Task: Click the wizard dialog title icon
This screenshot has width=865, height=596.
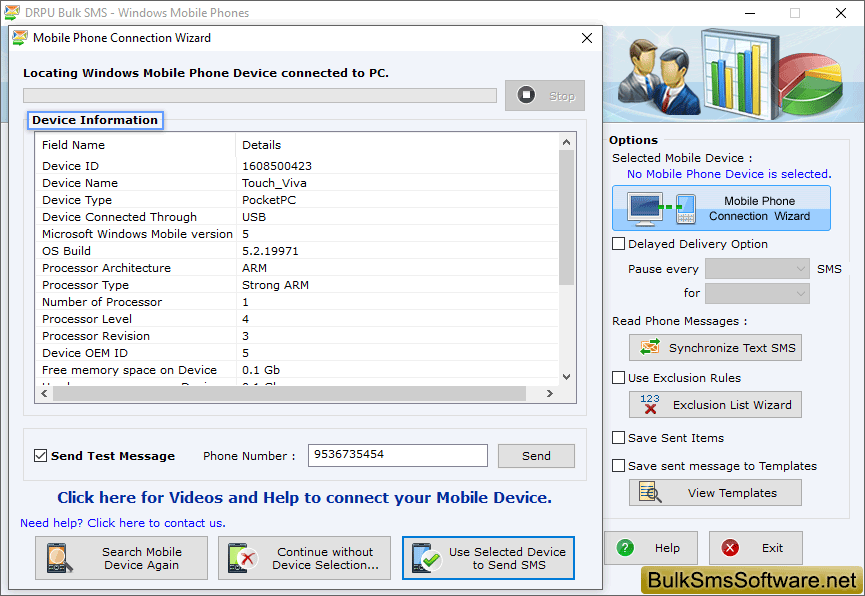Action: (20, 38)
